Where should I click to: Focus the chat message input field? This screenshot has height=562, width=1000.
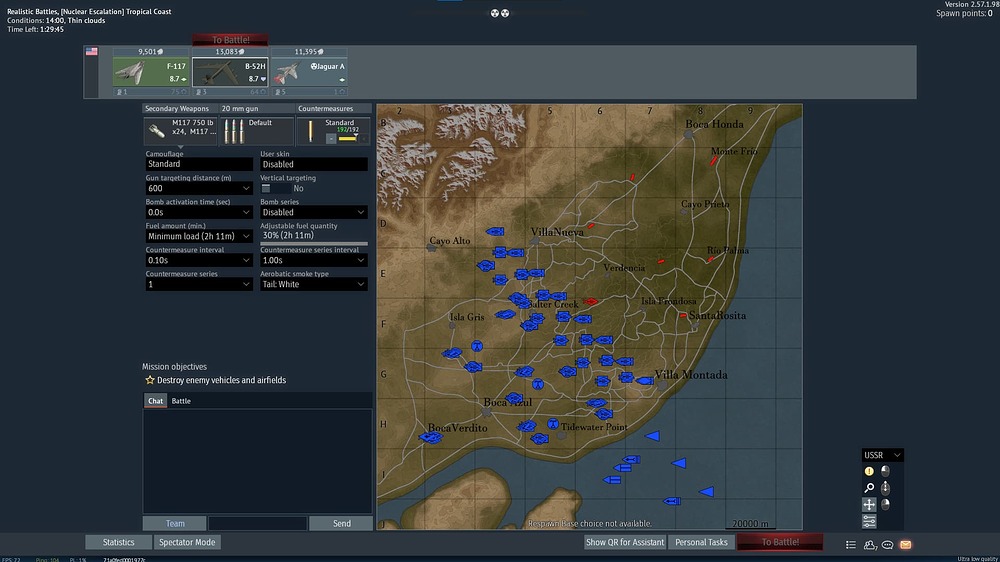258,524
